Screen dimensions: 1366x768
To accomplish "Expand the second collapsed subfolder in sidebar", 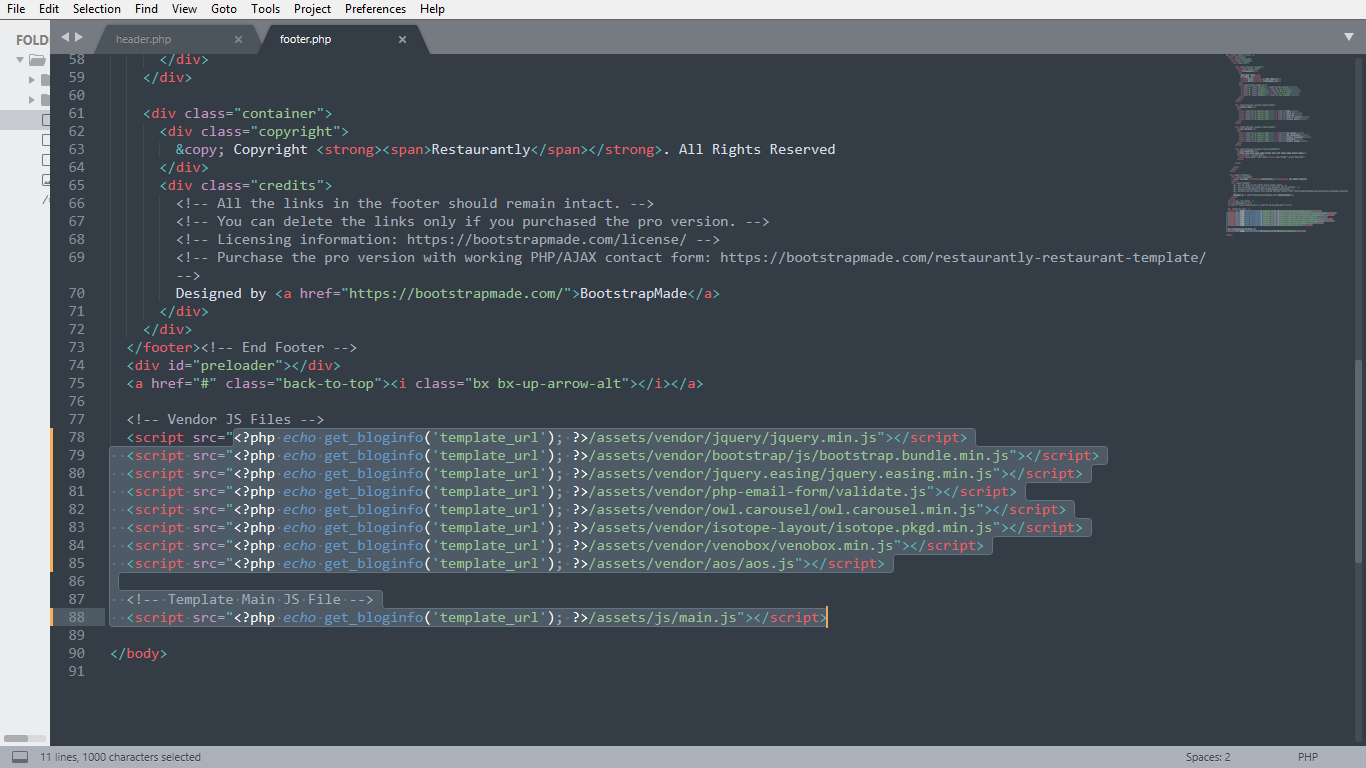I will click(32, 100).
